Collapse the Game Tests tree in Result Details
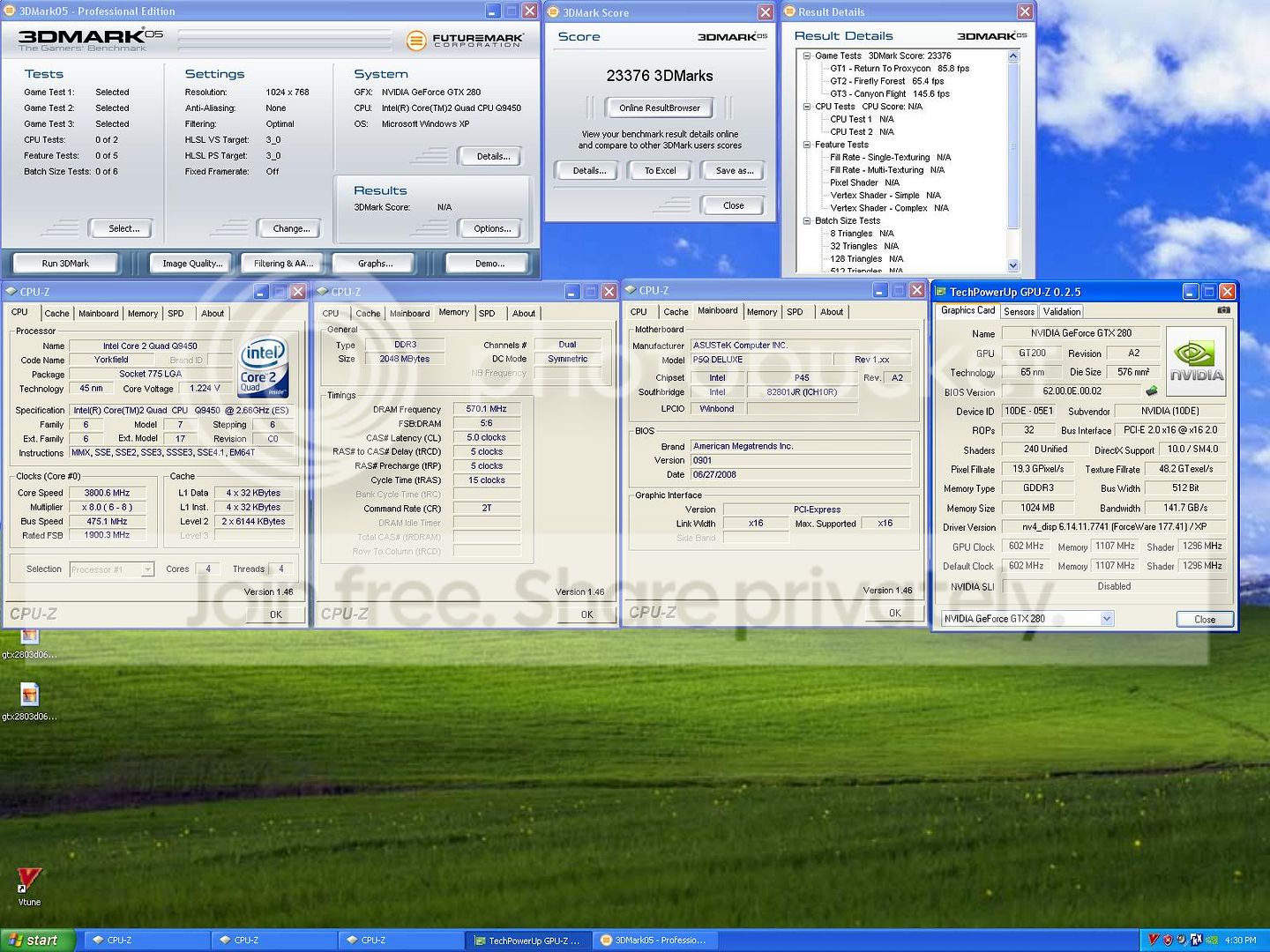The width and height of the screenshot is (1270, 952). pos(805,55)
